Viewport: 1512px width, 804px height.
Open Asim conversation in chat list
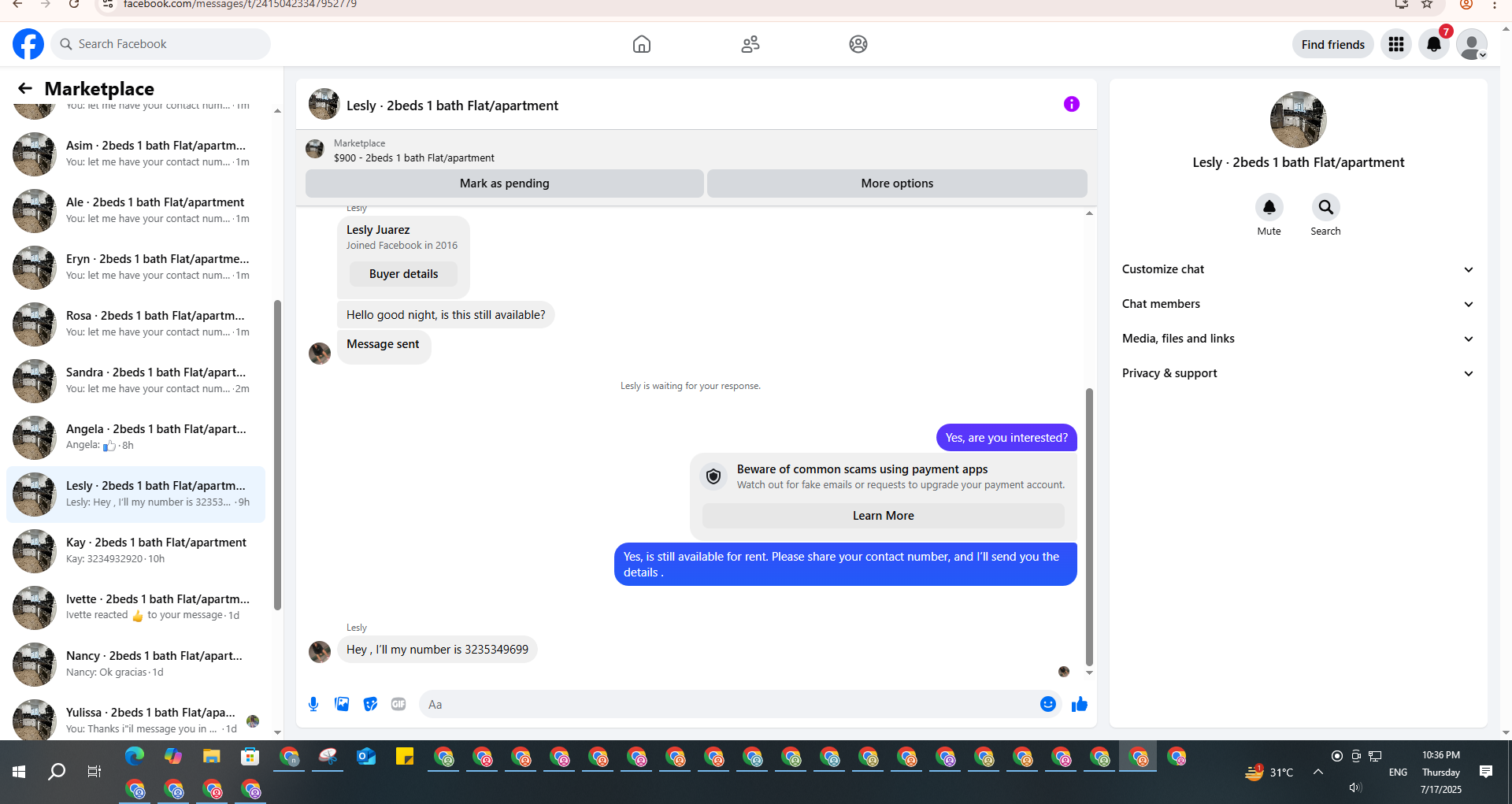coord(135,154)
